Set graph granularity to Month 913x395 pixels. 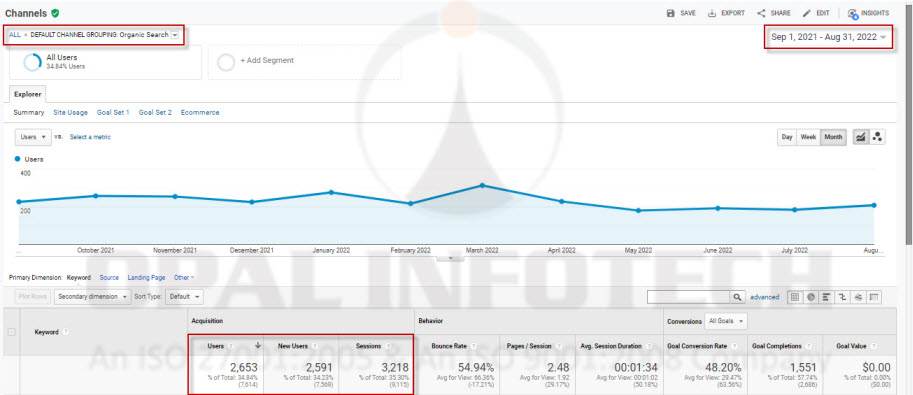(833, 137)
